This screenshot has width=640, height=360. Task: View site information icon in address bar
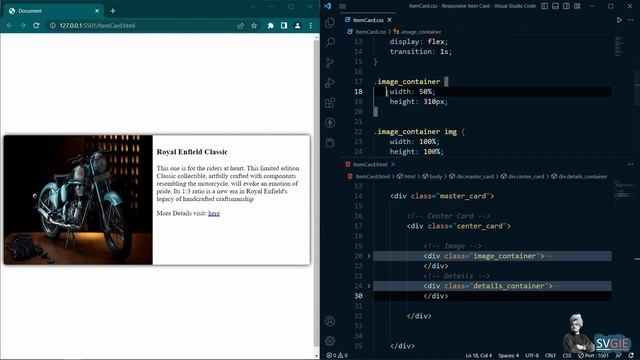[x=52, y=25]
